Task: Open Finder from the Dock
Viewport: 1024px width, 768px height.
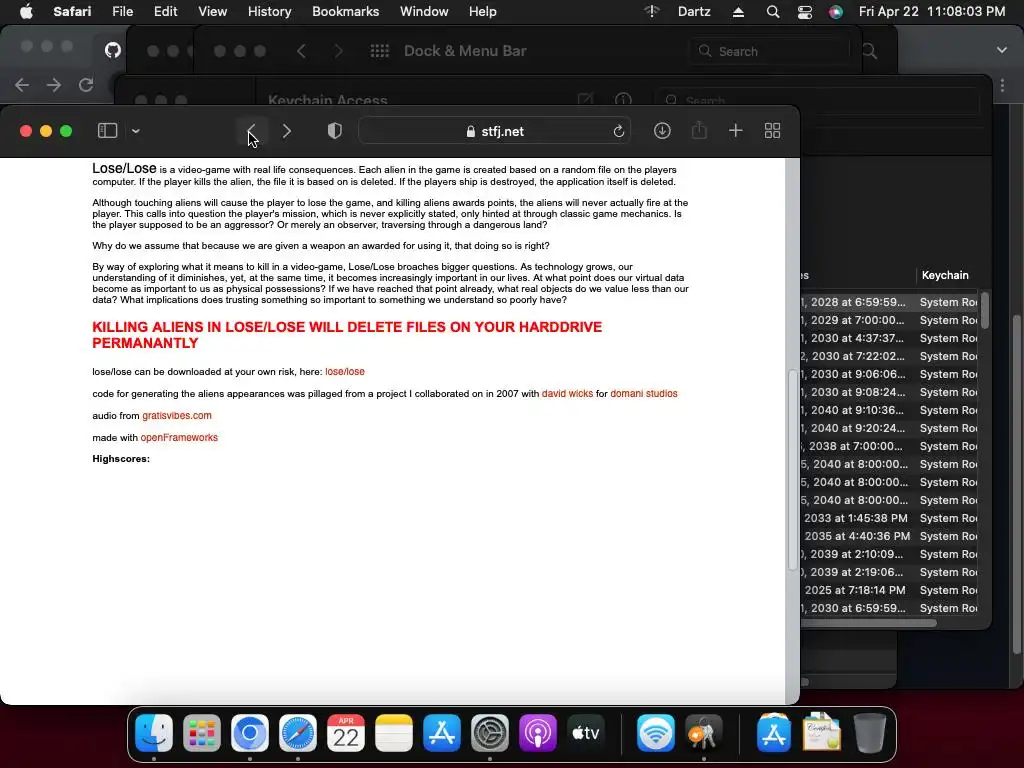Action: pyautogui.click(x=153, y=733)
